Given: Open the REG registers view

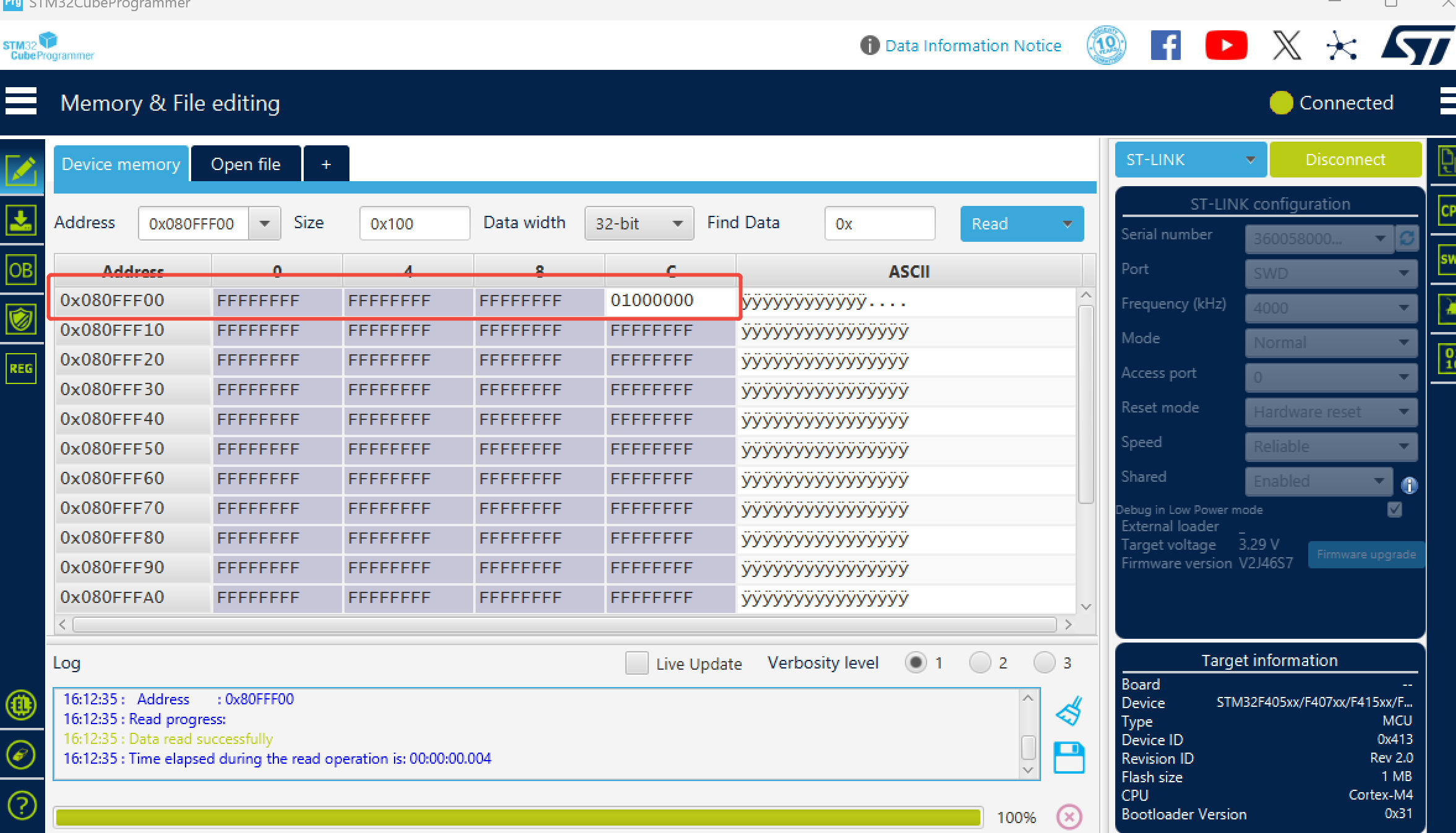Looking at the screenshot, I should coord(21,369).
